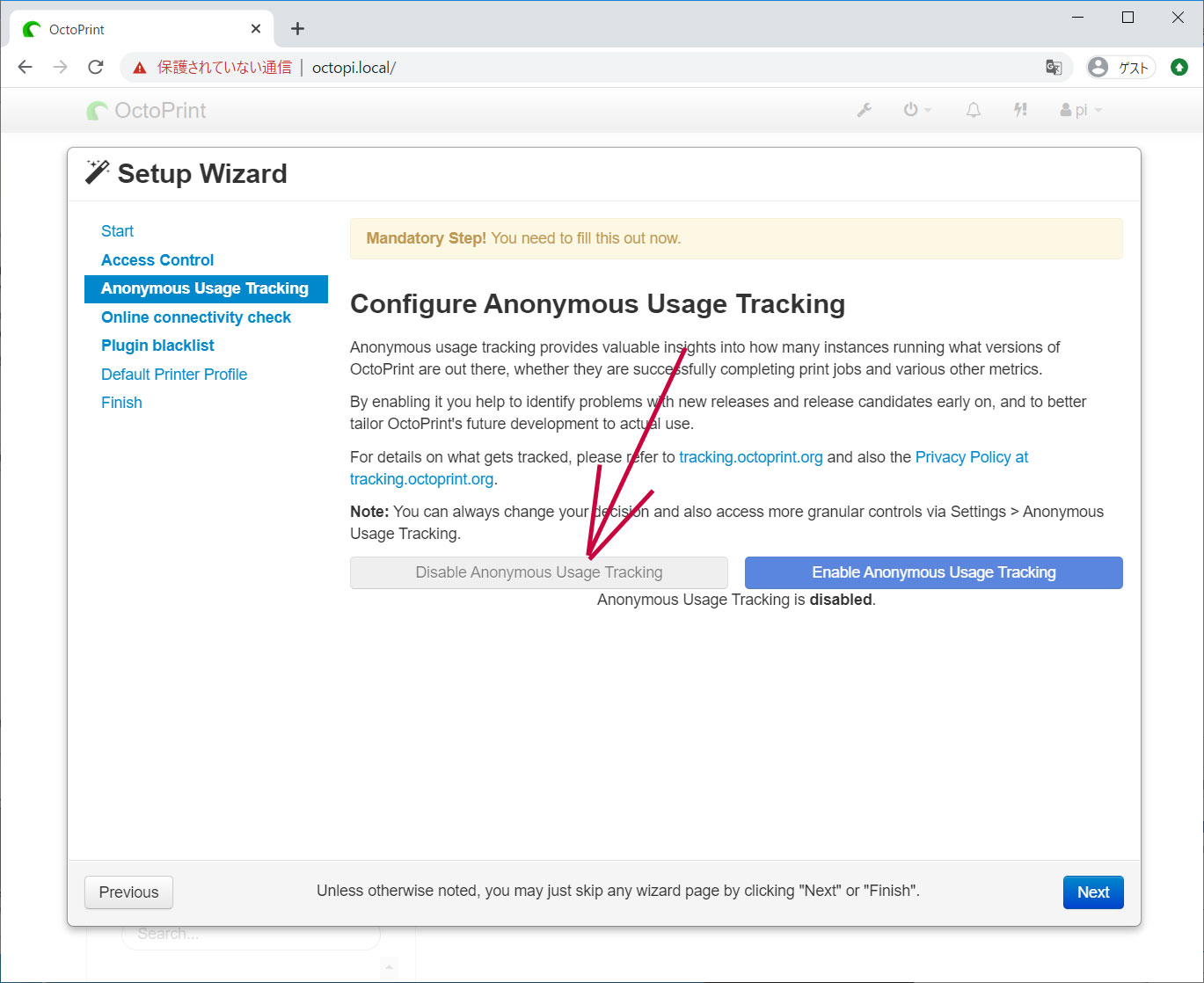Close the OctoPrint browser tab

click(256, 29)
